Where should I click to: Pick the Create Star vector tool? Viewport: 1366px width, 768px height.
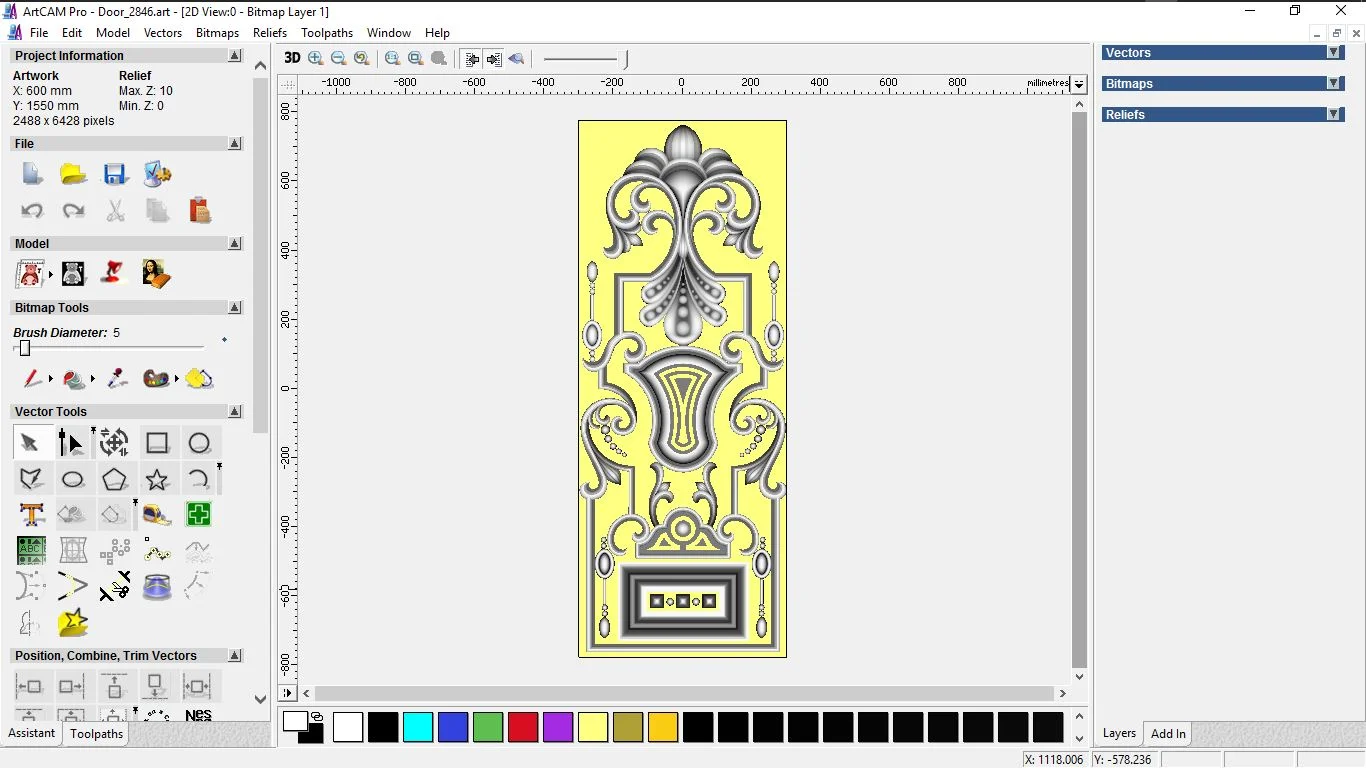(x=157, y=479)
